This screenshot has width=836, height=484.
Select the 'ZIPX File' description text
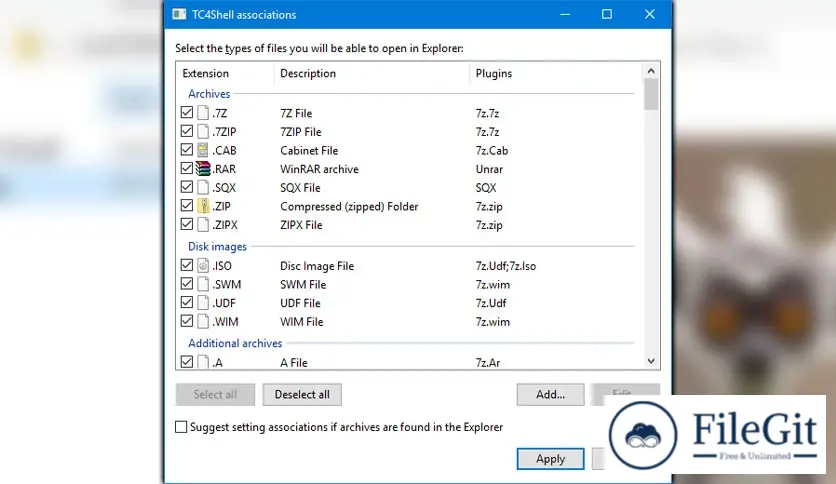(x=301, y=225)
